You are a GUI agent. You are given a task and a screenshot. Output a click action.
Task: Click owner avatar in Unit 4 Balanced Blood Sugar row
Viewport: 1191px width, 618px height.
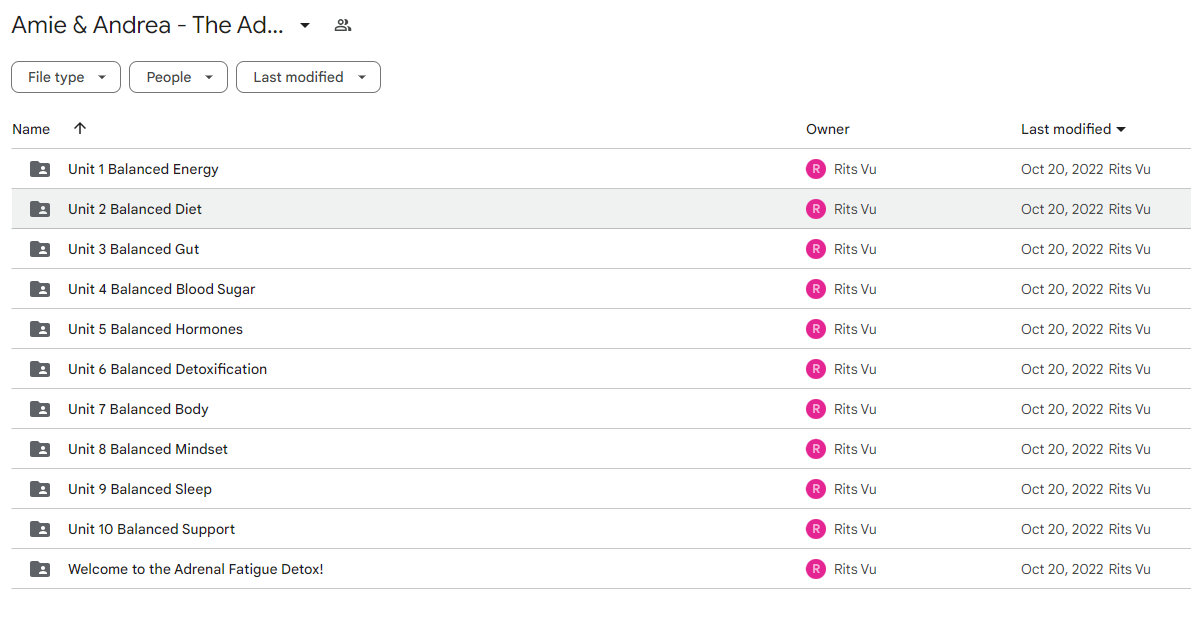(x=816, y=289)
